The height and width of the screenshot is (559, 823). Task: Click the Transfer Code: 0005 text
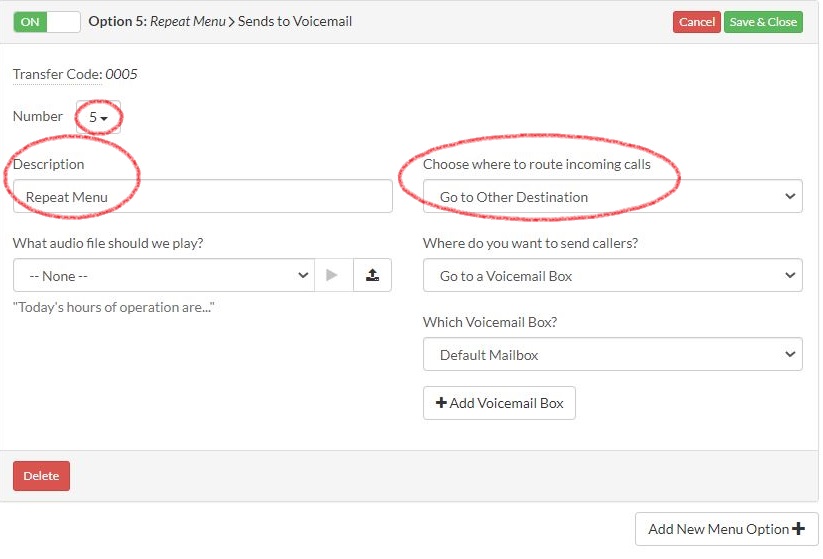click(75, 74)
